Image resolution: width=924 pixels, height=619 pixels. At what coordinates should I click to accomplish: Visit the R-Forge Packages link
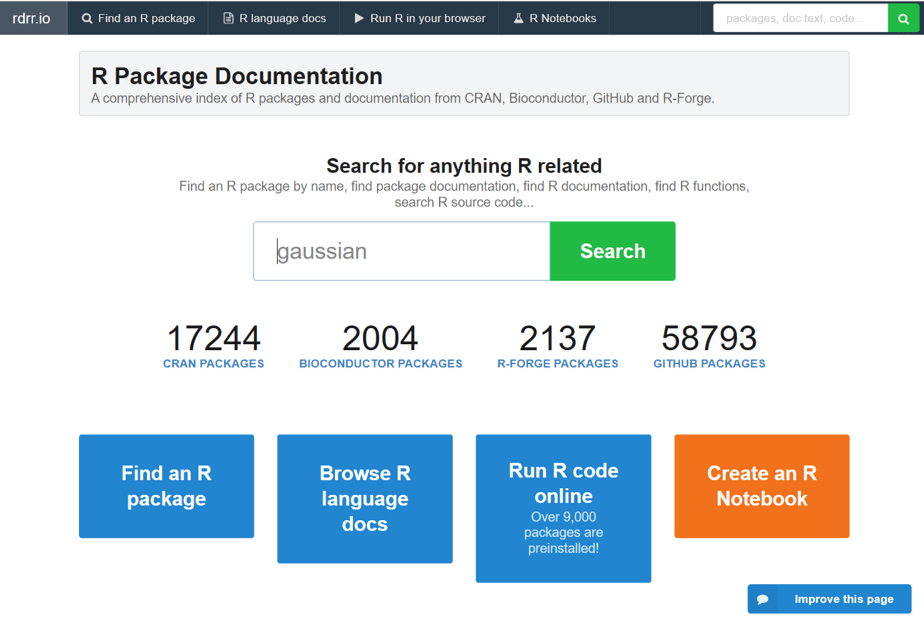(557, 364)
